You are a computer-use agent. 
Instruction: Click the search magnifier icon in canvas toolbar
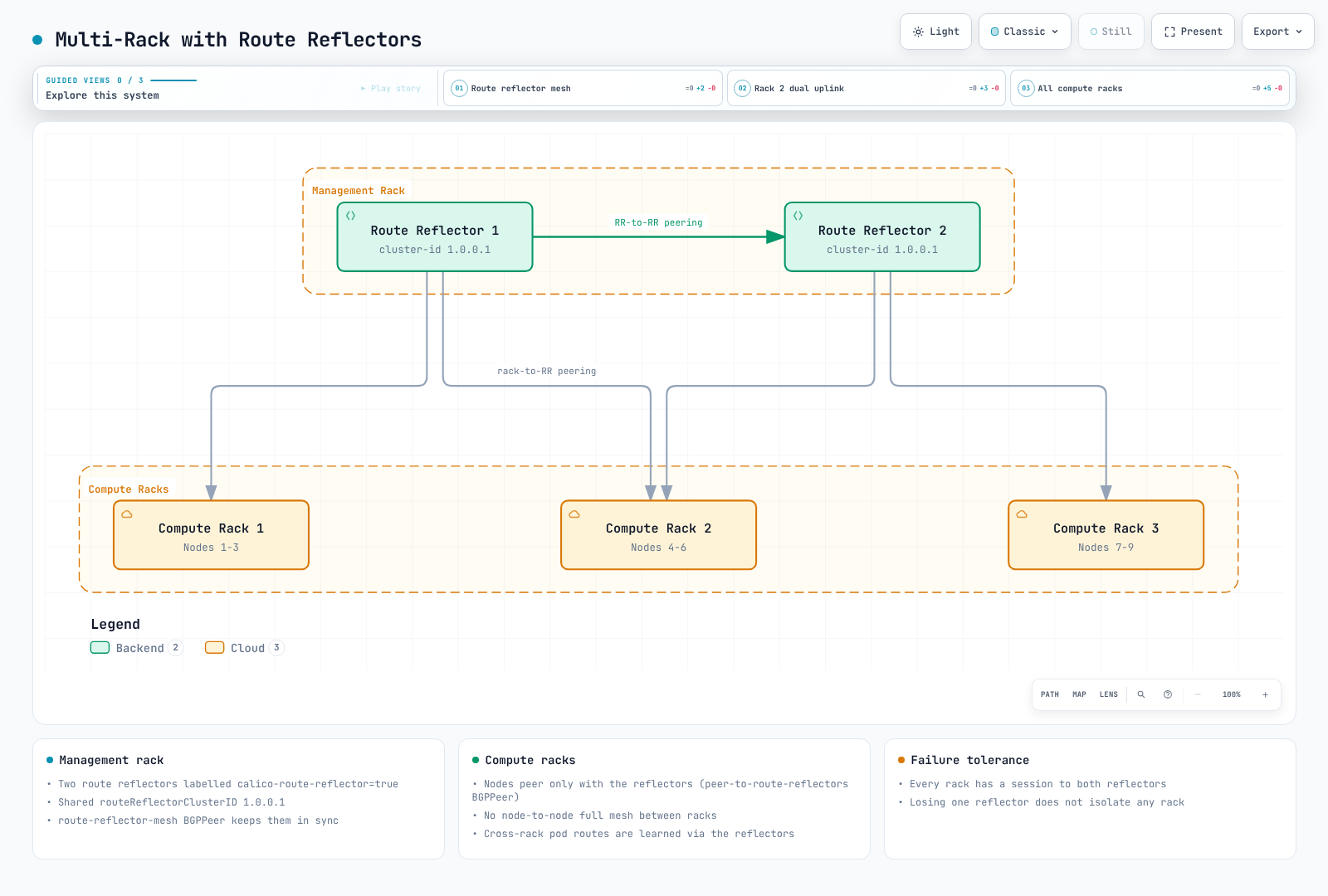pyautogui.click(x=1141, y=694)
